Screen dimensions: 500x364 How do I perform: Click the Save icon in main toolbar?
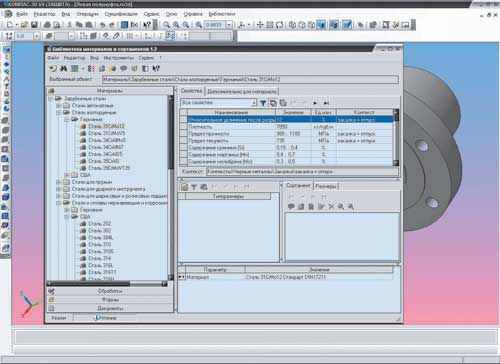34,25
